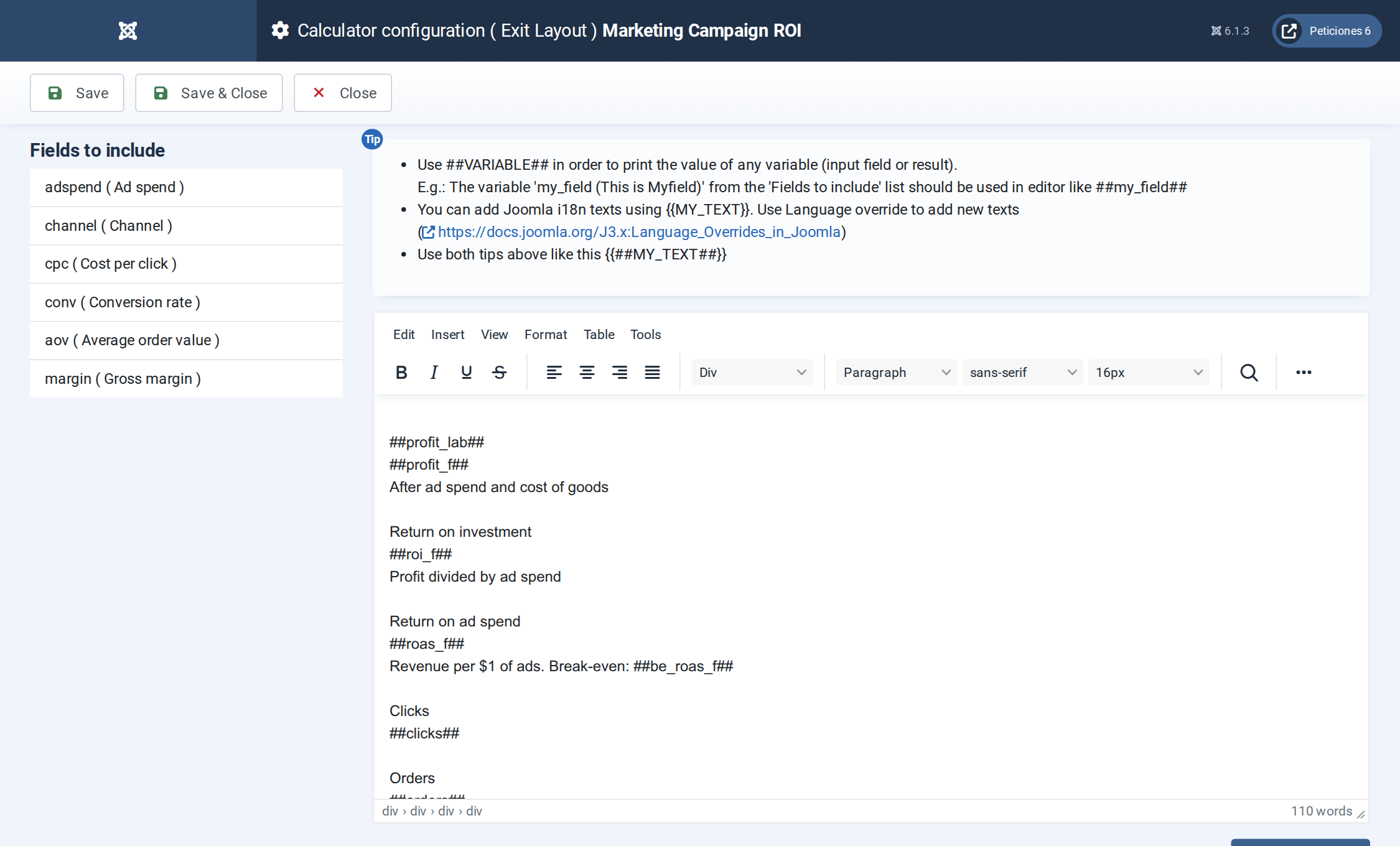Click Save & Close button
The image size is (1400, 846).
point(209,93)
